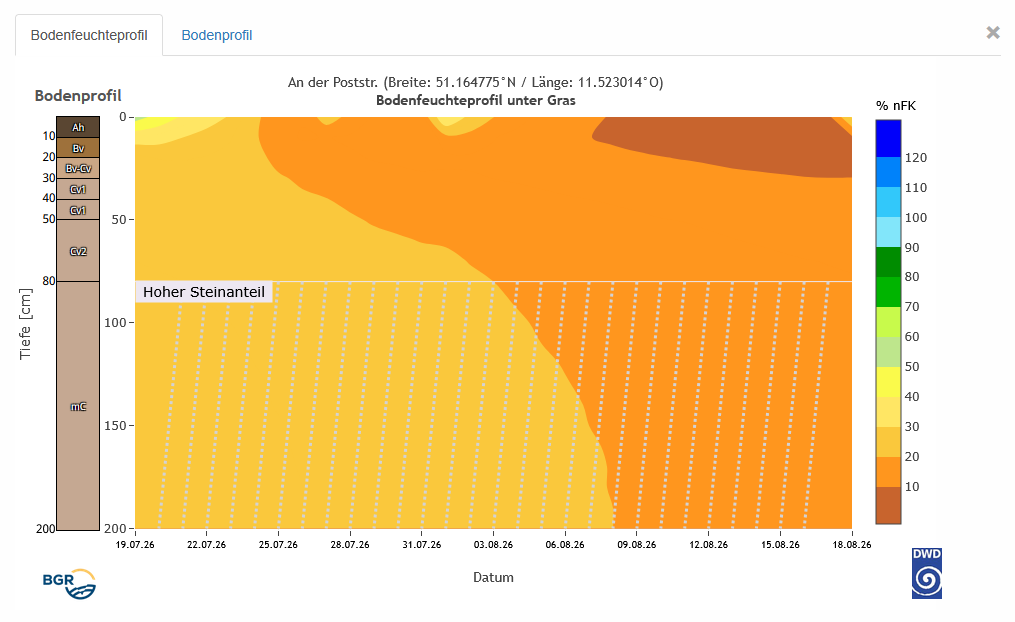Viewport: 1015px width, 622px height.
Task: Click the 25.07.26 date axis label
Action: (278, 544)
